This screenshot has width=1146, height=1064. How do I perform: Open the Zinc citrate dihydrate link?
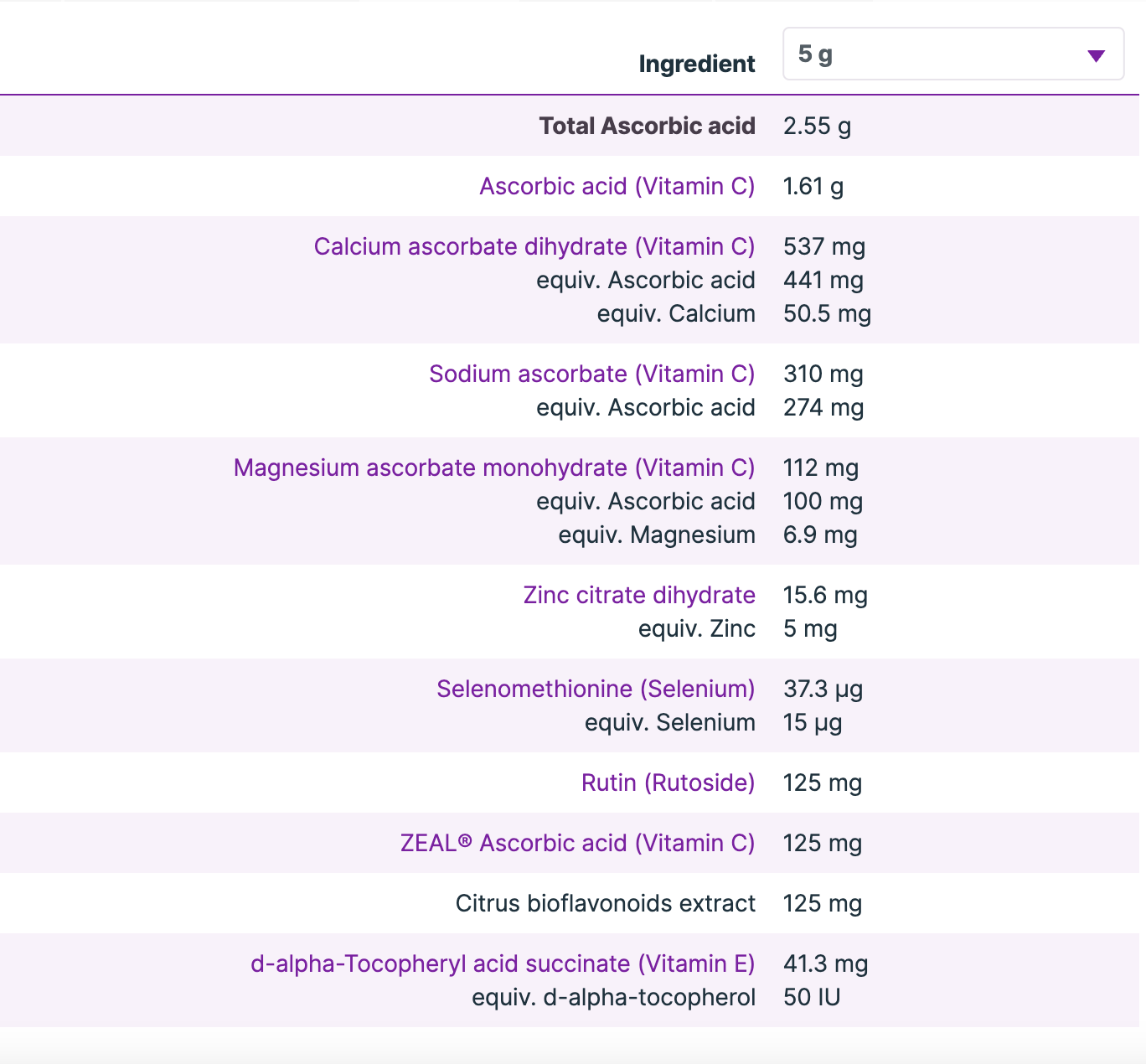(639, 595)
